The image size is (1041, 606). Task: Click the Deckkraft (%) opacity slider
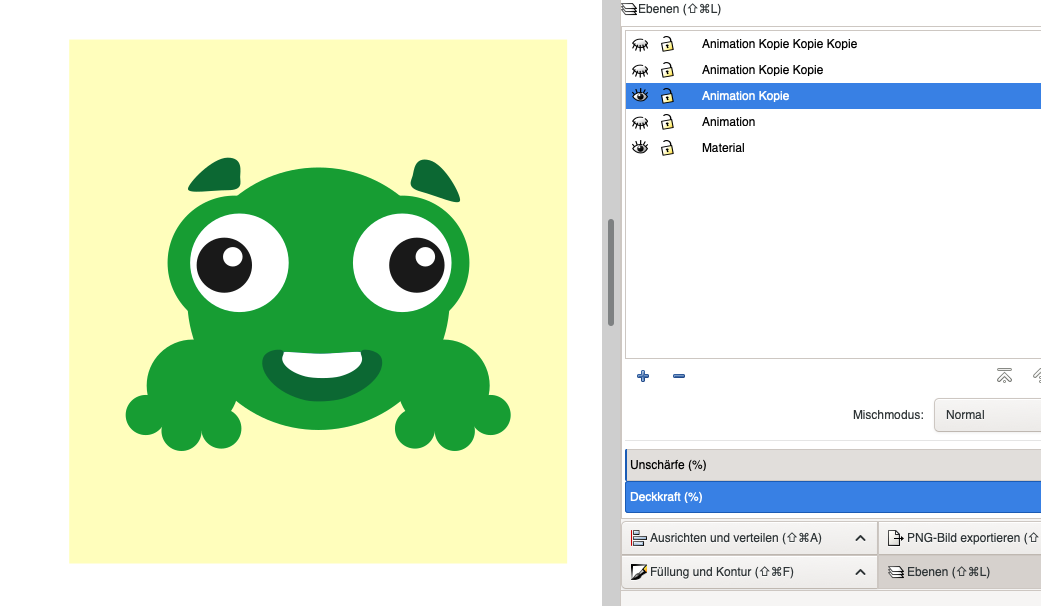(x=832, y=497)
